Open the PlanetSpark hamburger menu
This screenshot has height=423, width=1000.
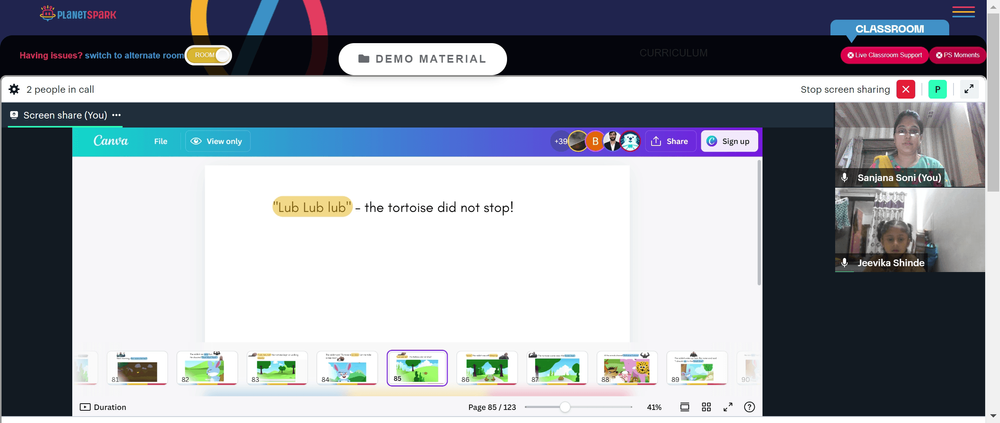point(963,12)
